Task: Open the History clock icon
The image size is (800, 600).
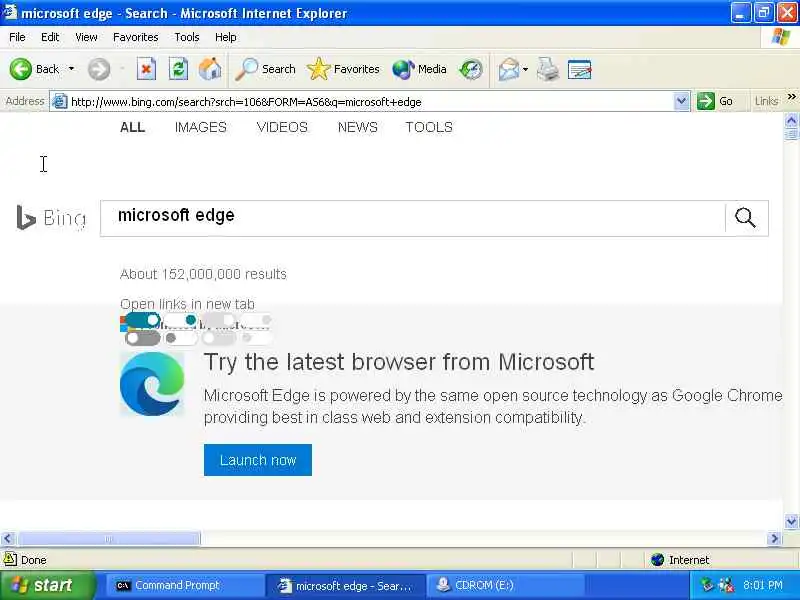Action: [470, 69]
